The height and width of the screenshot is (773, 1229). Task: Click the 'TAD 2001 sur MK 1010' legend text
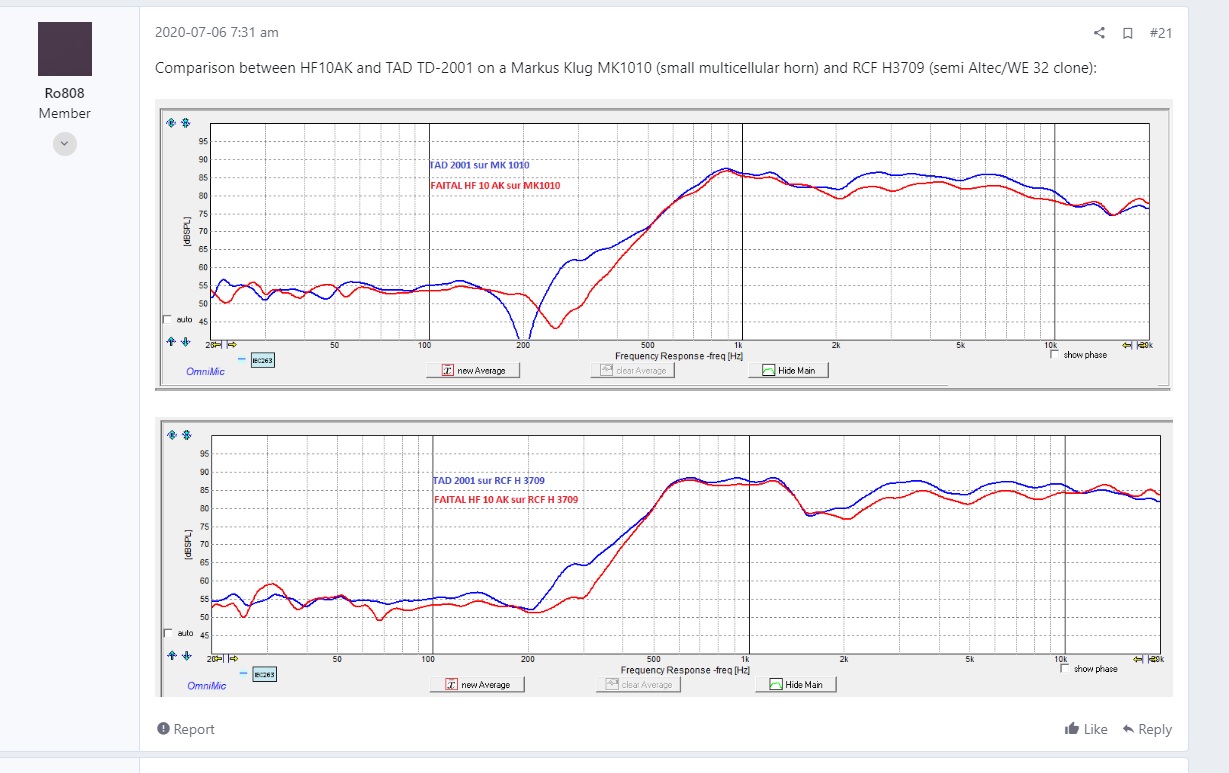click(479, 165)
